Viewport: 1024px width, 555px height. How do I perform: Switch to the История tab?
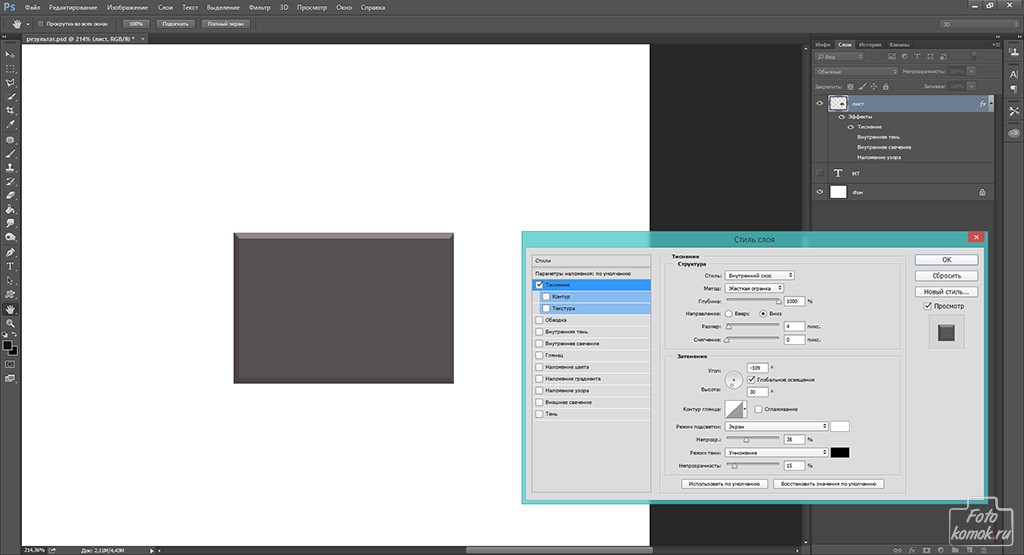[x=870, y=44]
